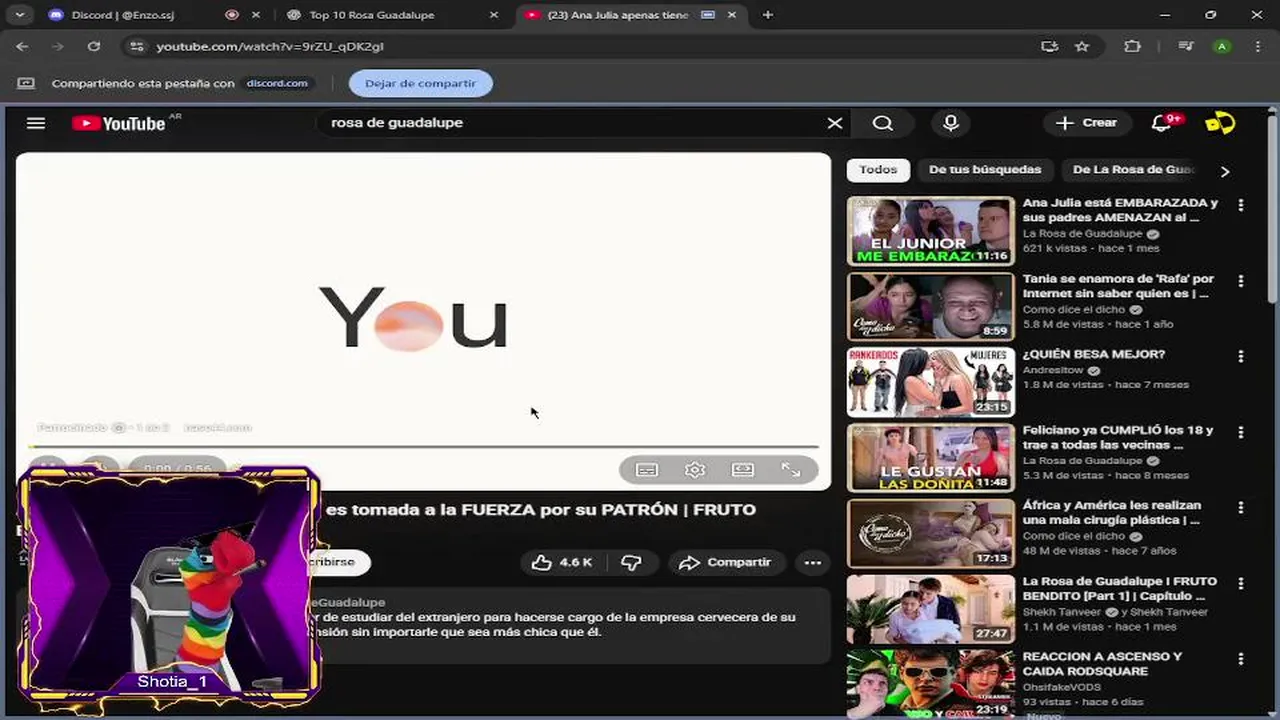
Task: Open options for REACCION A ASCENSO video
Action: coord(1241,658)
